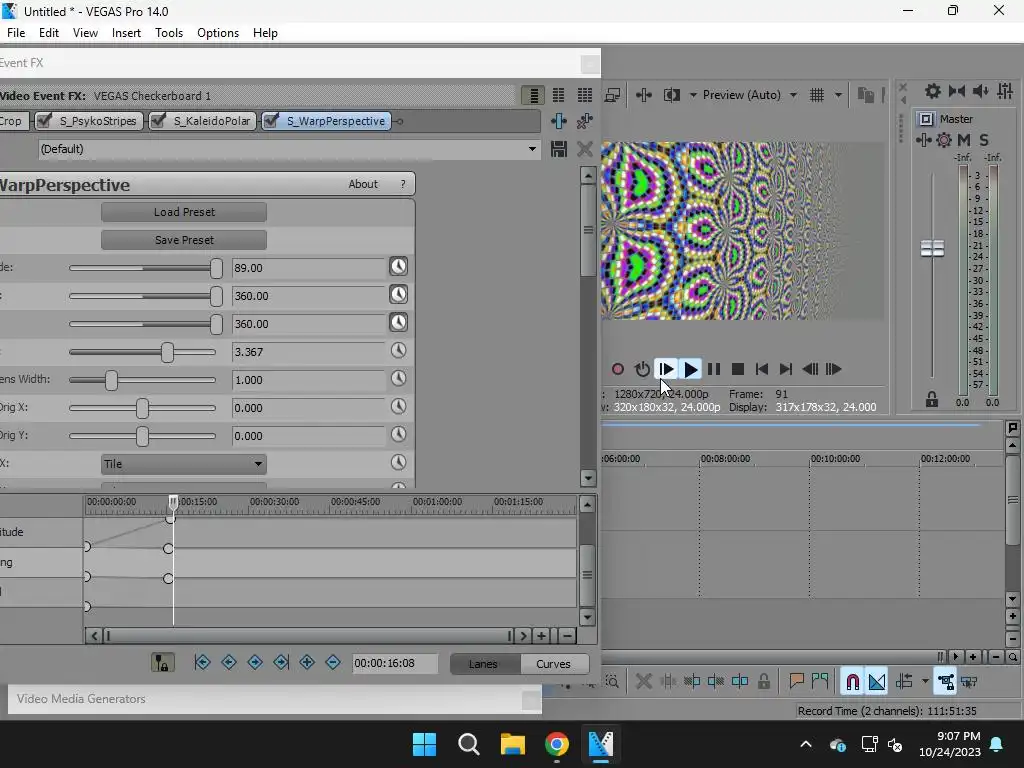
Task: Open the Auto Ripple mode dropdown arrow
Action: click(x=925, y=682)
